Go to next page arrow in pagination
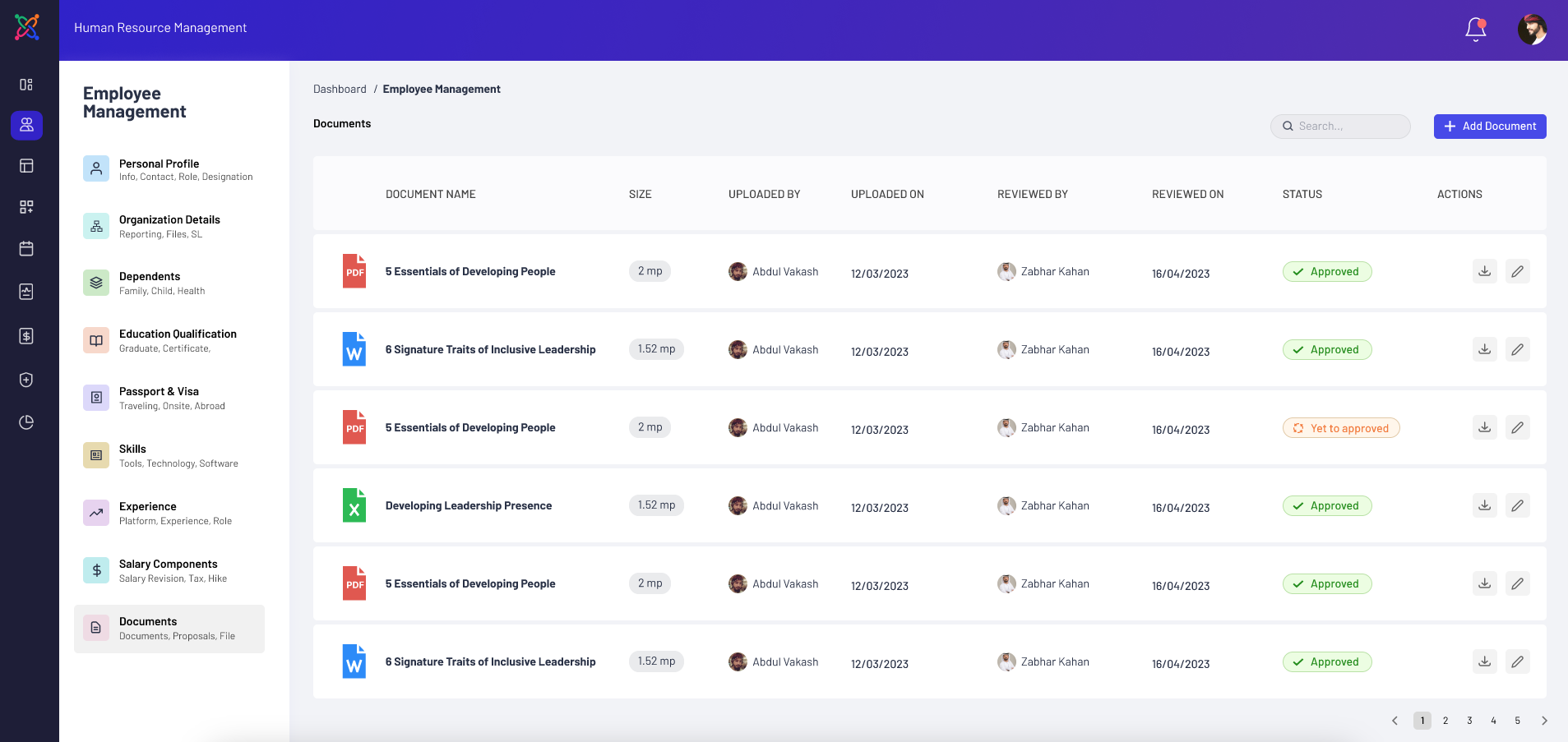This screenshot has width=1568, height=742. click(1544, 721)
